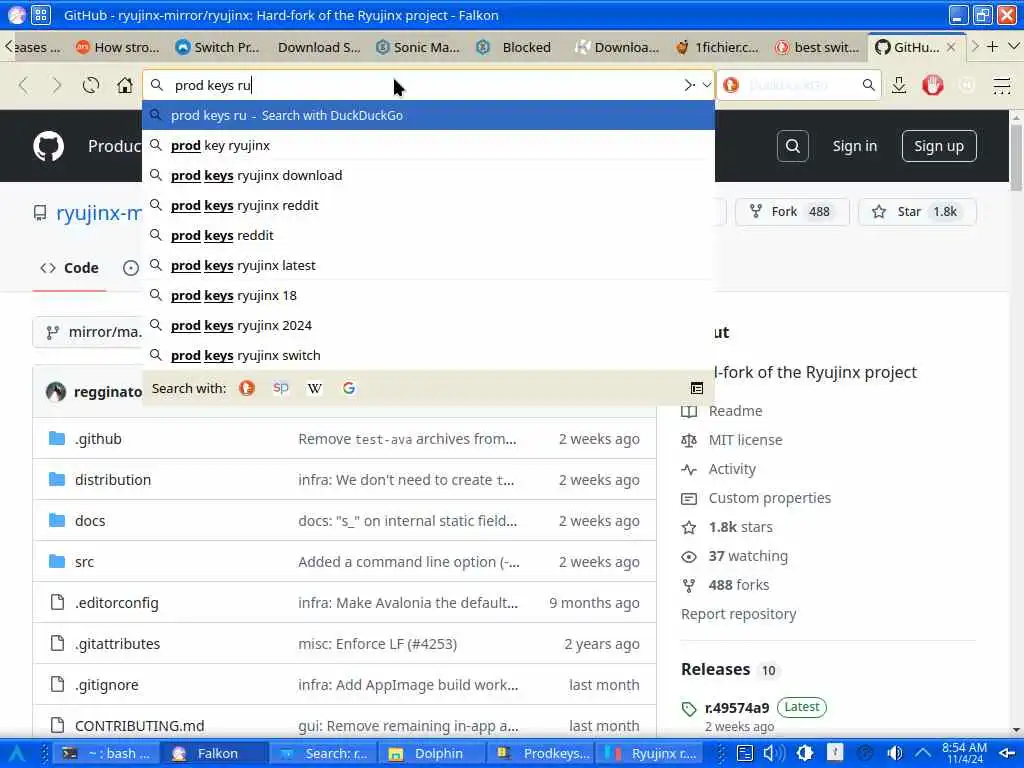Viewport: 1024px width, 768px height.
Task: Open the clipboard icon in system tray
Action: click(x=745, y=753)
